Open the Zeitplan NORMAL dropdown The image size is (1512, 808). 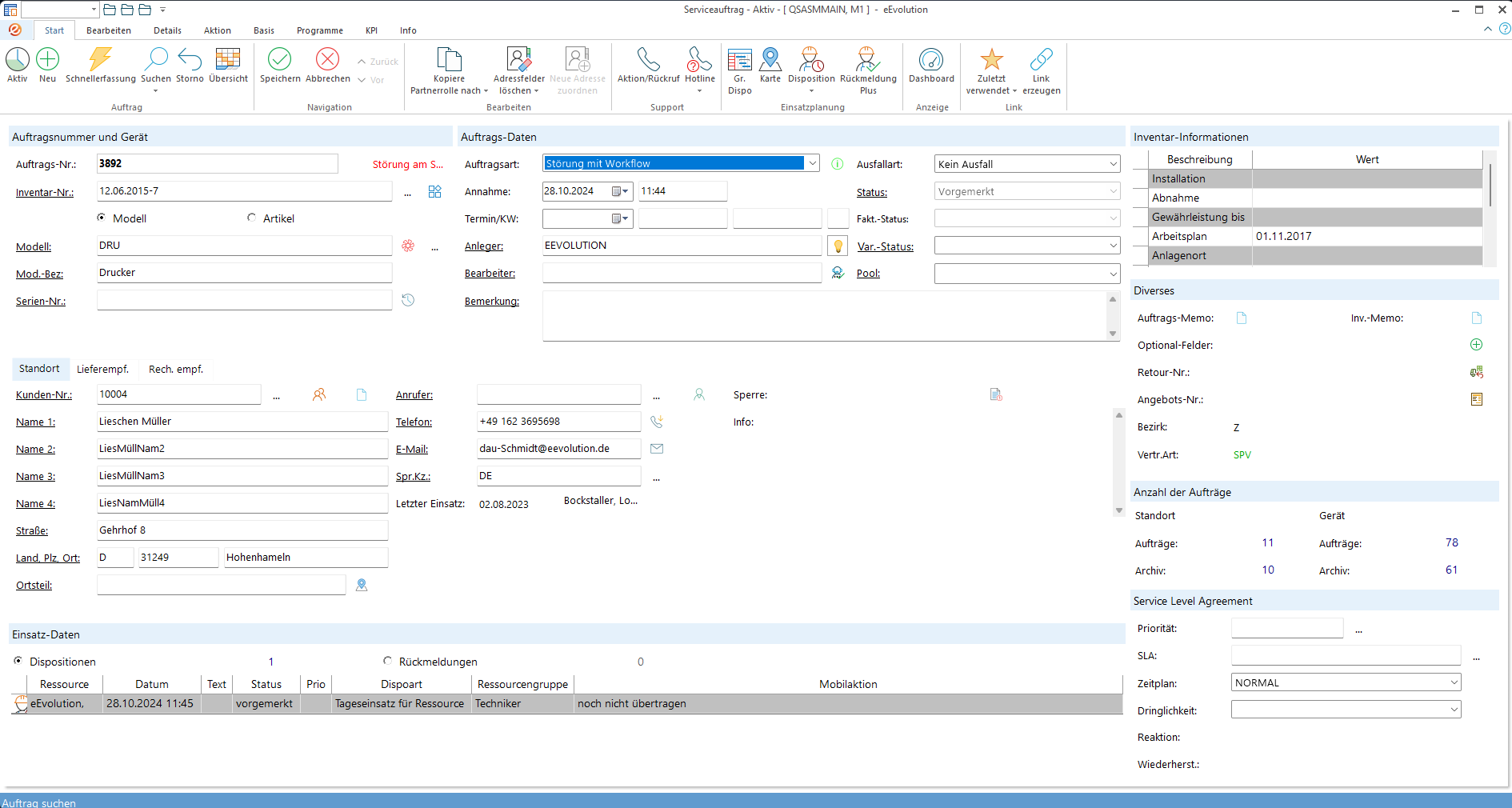[1454, 682]
